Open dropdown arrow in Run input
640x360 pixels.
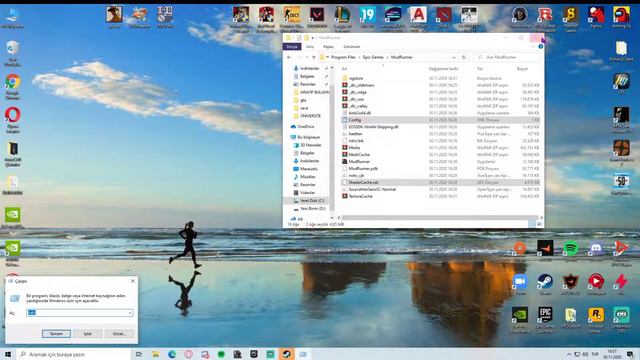click(130, 313)
